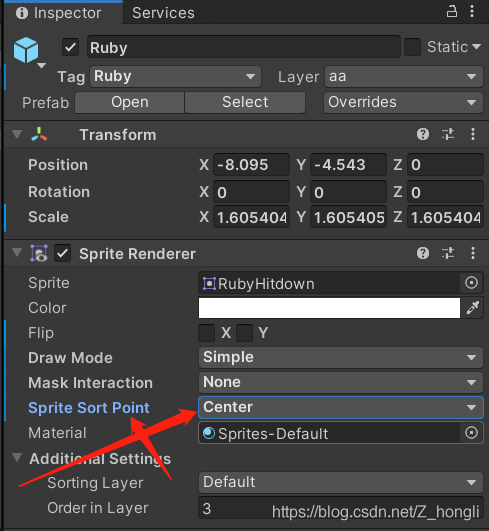
Task: Open the Layer dropdown showing aa
Action: pos(404,77)
